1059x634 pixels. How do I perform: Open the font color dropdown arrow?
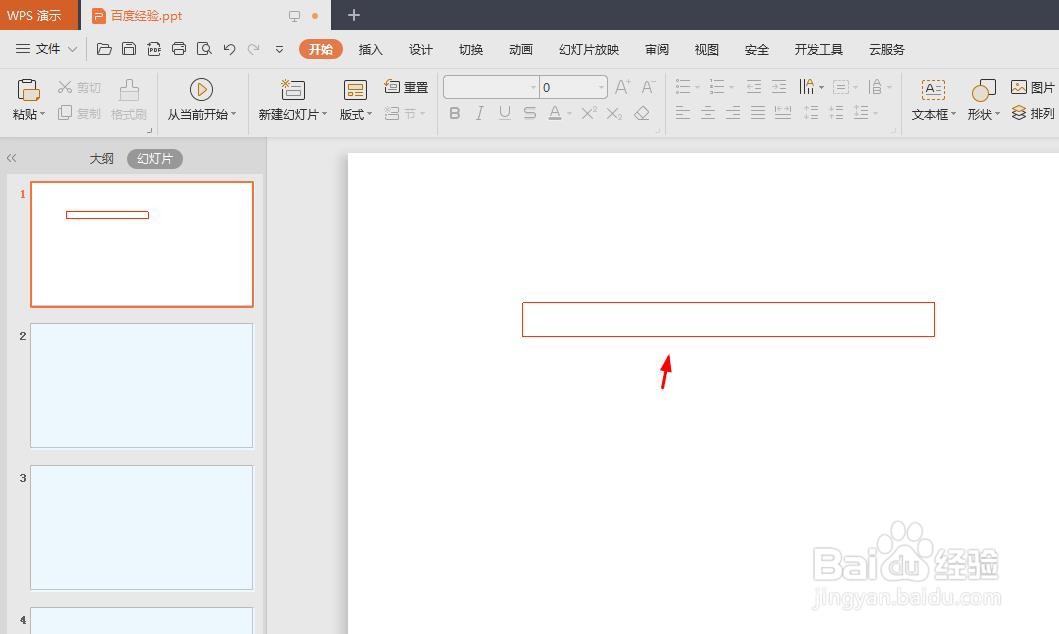click(567, 113)
